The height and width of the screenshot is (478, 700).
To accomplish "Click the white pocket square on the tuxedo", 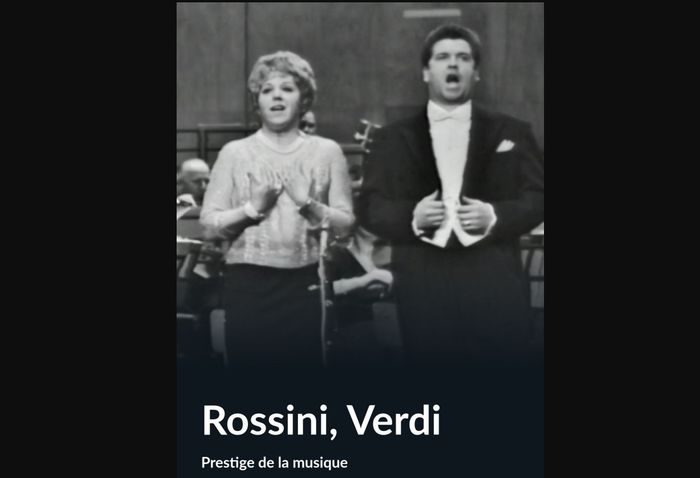I will [505, 145].
